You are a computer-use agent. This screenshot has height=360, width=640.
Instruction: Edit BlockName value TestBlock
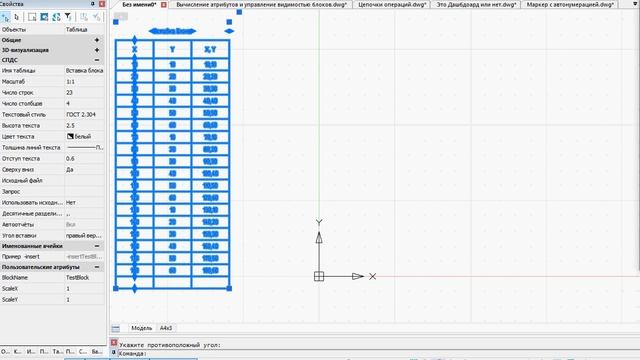pyautogui.click(x=84, y=278)
